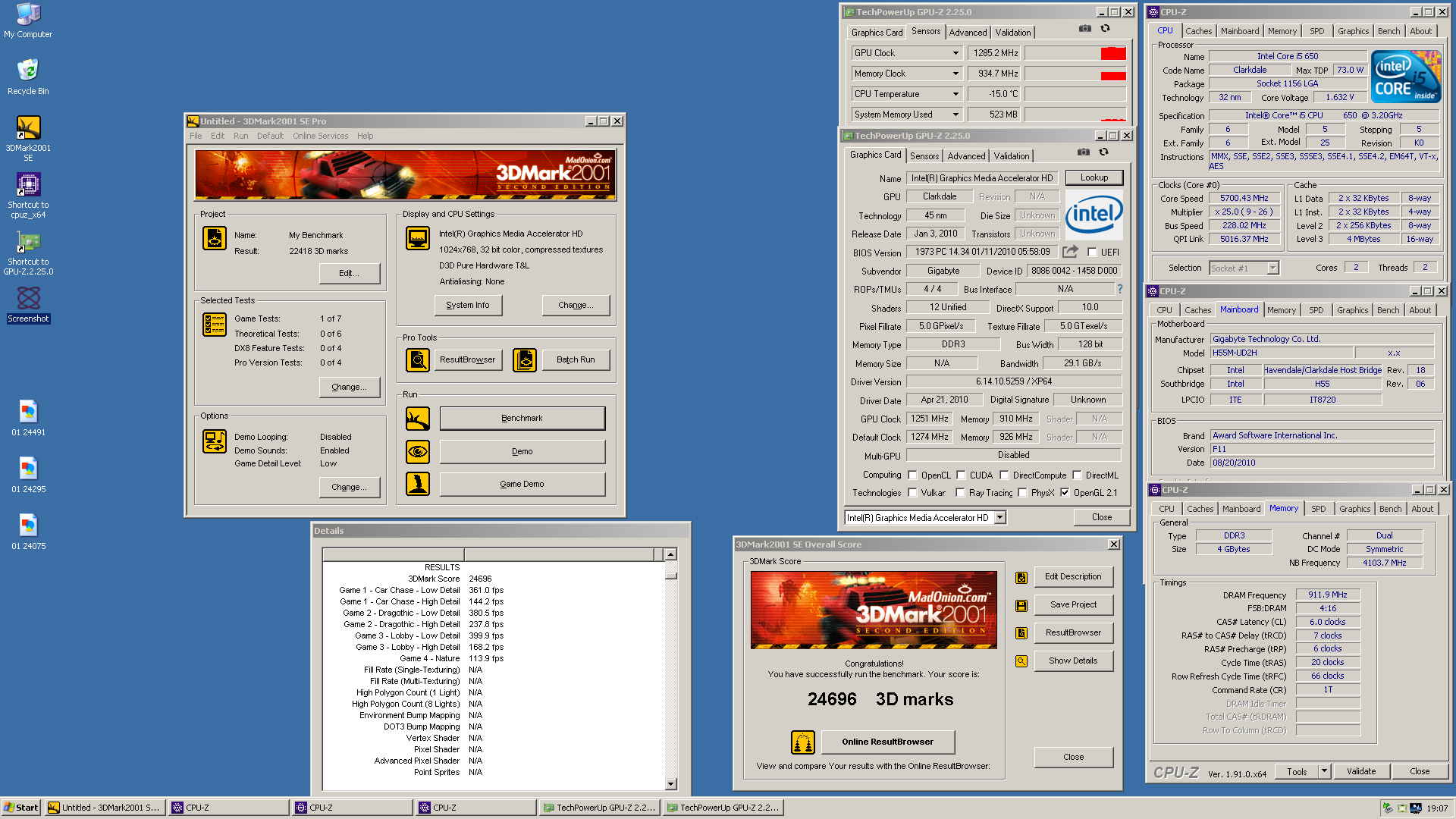1456x819 pixels.
Task: Switch to Caches tab in top CPU-Z window
Action: (x=1198, y=31)
